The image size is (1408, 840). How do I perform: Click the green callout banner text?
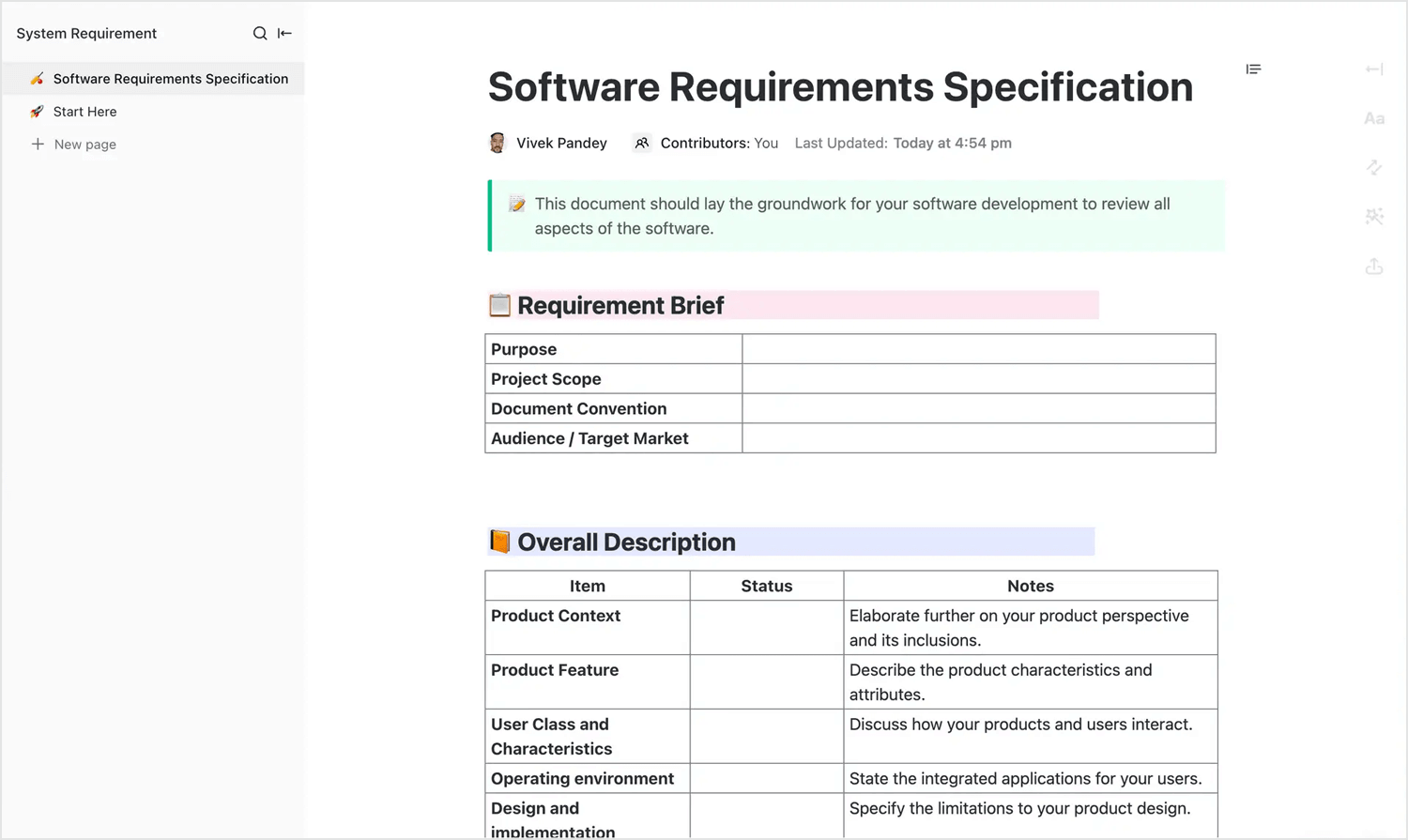852,216
